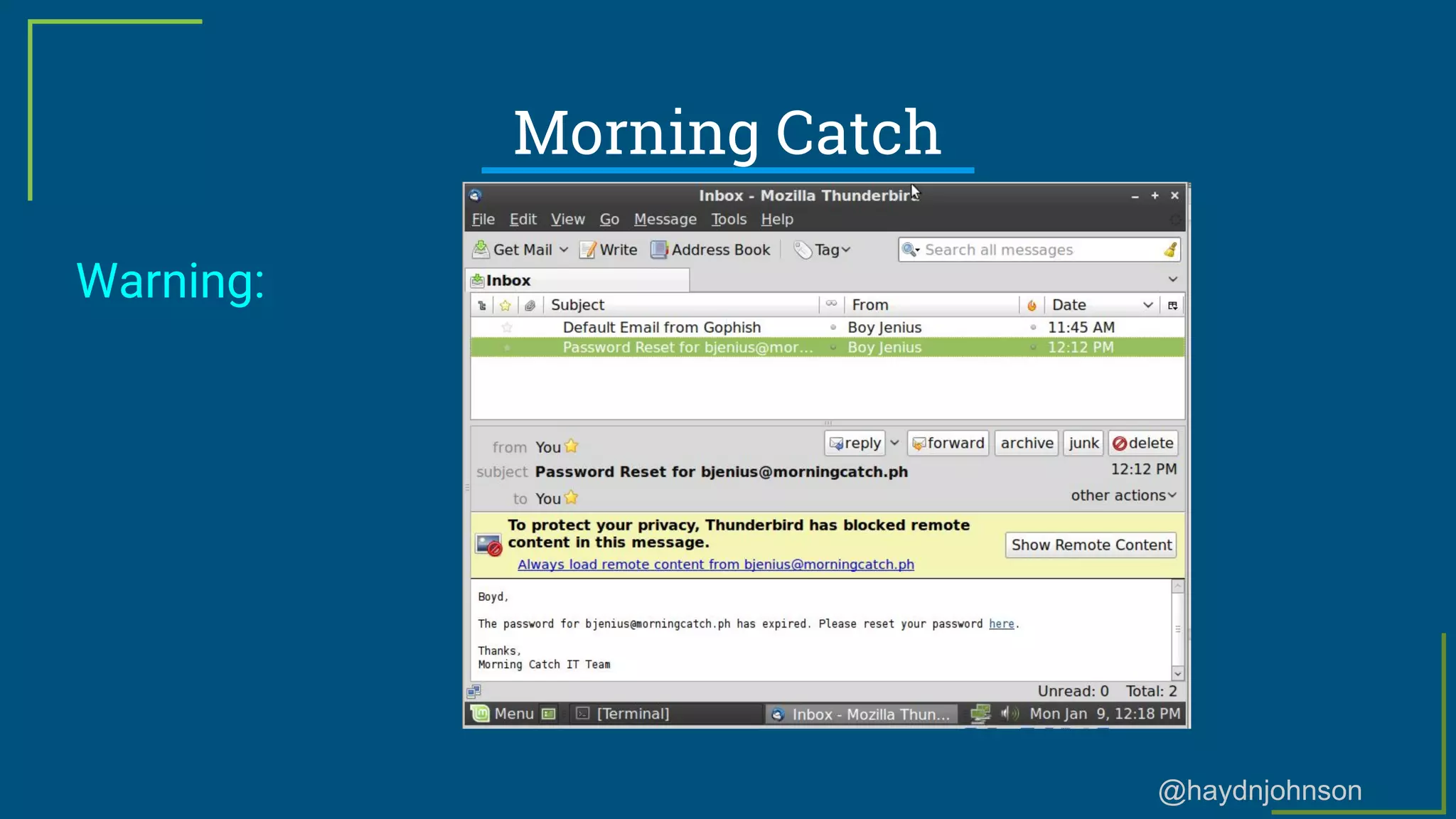This screenshot has height=819, width=1456.
Task: Click the show desktop icon beside Menu
Action: tap(548, 714)
